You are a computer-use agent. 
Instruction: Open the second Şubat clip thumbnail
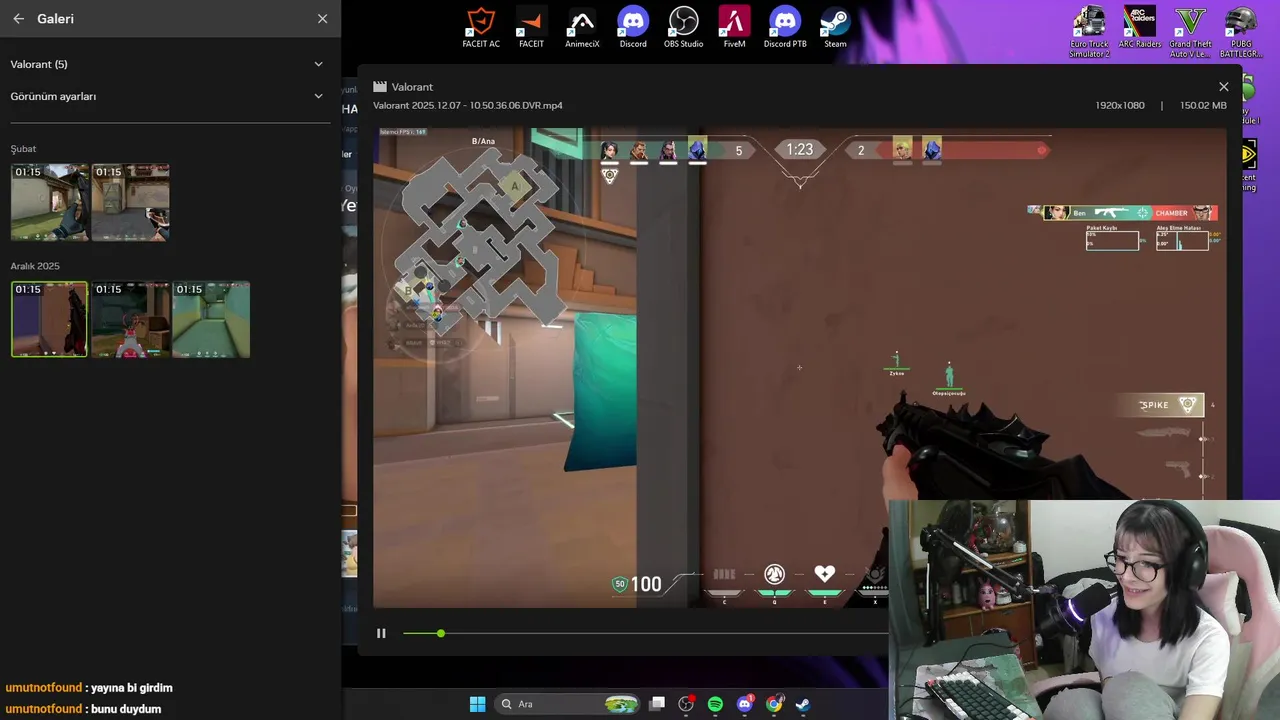coord(130,202)
